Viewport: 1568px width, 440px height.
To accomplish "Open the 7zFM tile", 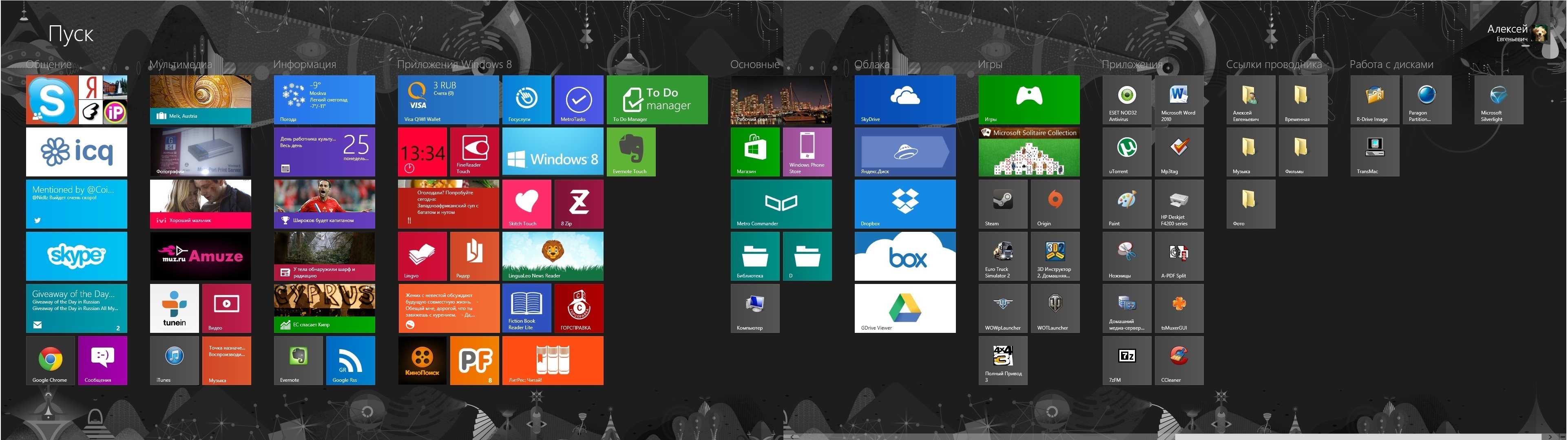I will tap(1127, 361).
